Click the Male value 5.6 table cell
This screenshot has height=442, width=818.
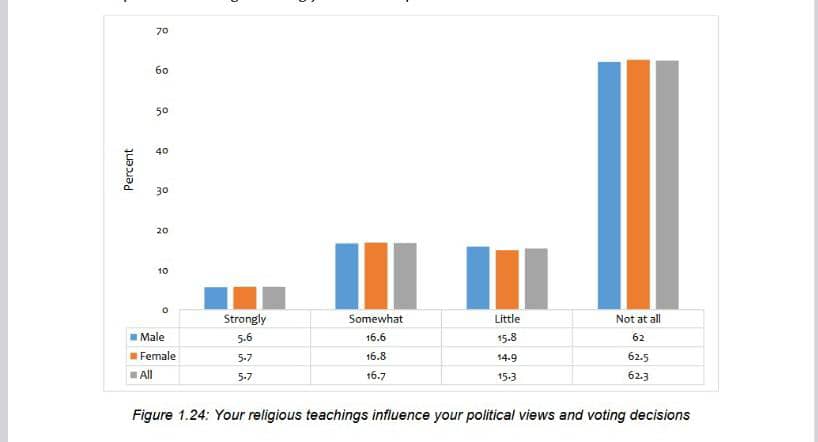click(x=245, y=338)
